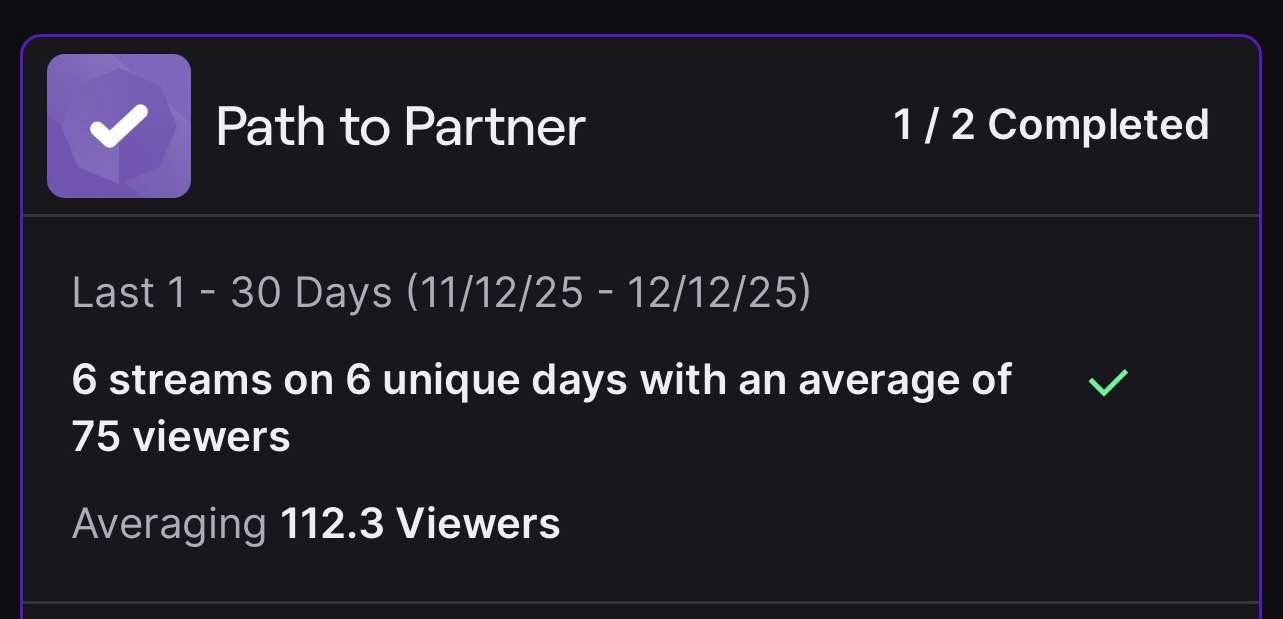Click the green checkmark beside the streams requirement
This screenshot has height=619, width=1283.
pyautogui.click(x=1107, y=382)
